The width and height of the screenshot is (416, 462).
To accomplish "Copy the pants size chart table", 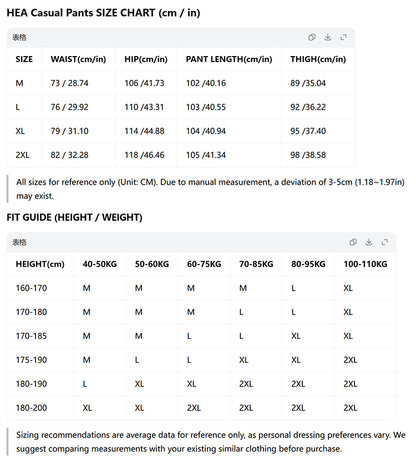I will pyautogui.click(x=312, y=37).
